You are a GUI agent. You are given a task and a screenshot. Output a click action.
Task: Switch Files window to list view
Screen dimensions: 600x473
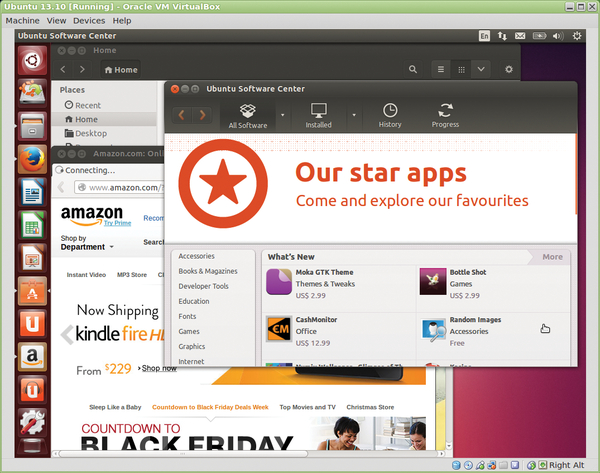441,70
